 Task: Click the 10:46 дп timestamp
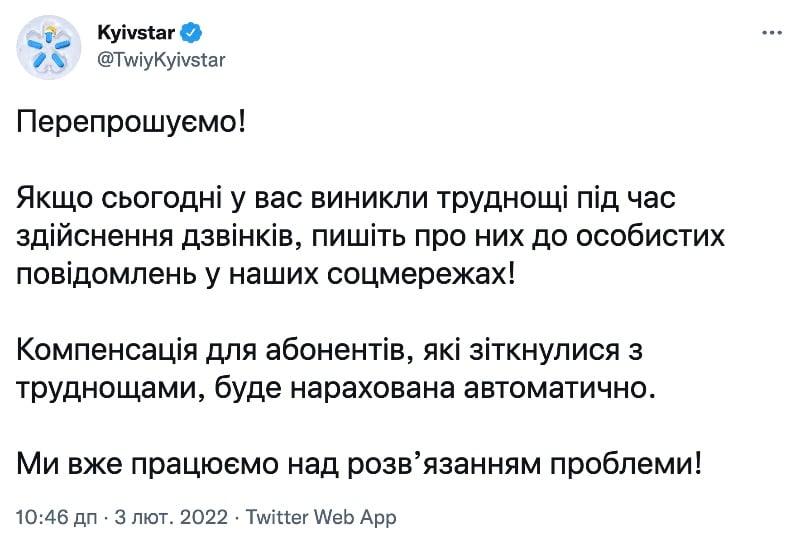pos(57,517)
